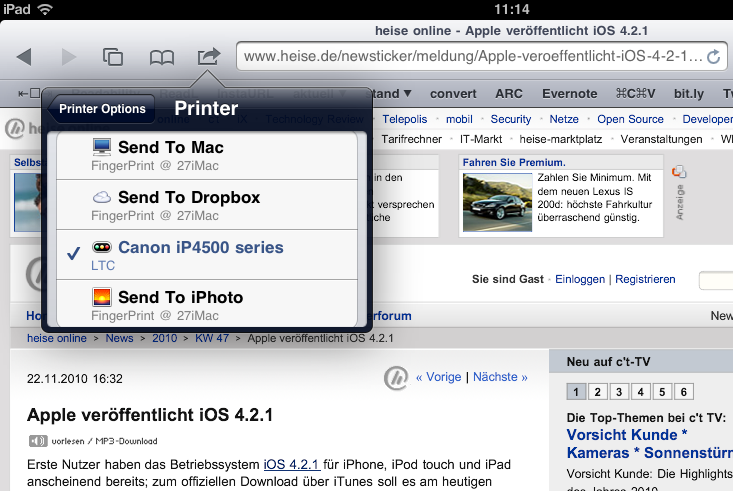The height and width of the screenshot is (491, 733).
Task: Select c't-TV page 6
Action: 683,392
